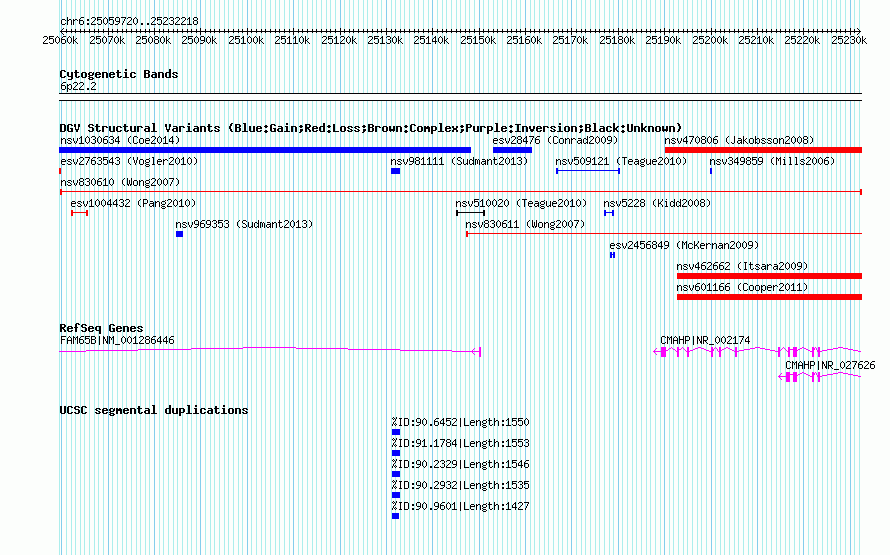Select the nsv830610 (Wong2007) label
Screen dimensions: 890x555
click(x=120, y=182)
